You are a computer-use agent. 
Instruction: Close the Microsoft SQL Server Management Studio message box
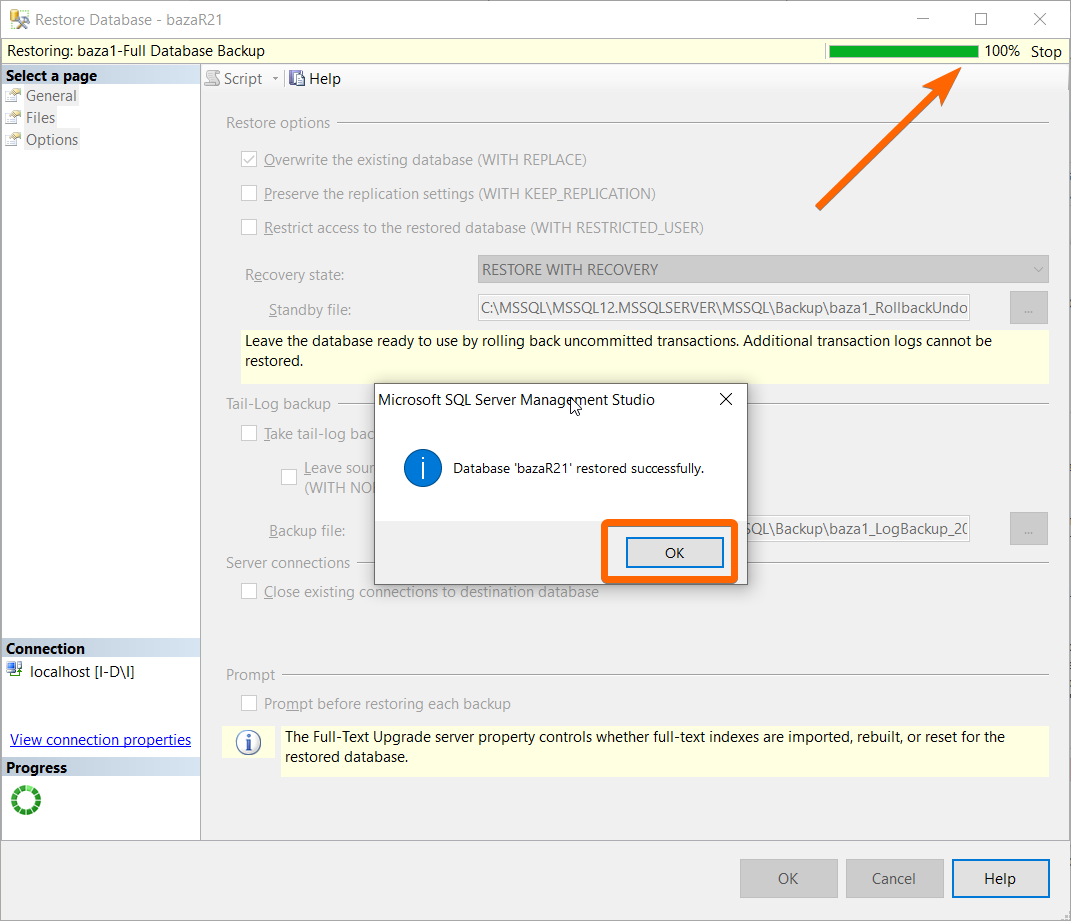point(726,399)
